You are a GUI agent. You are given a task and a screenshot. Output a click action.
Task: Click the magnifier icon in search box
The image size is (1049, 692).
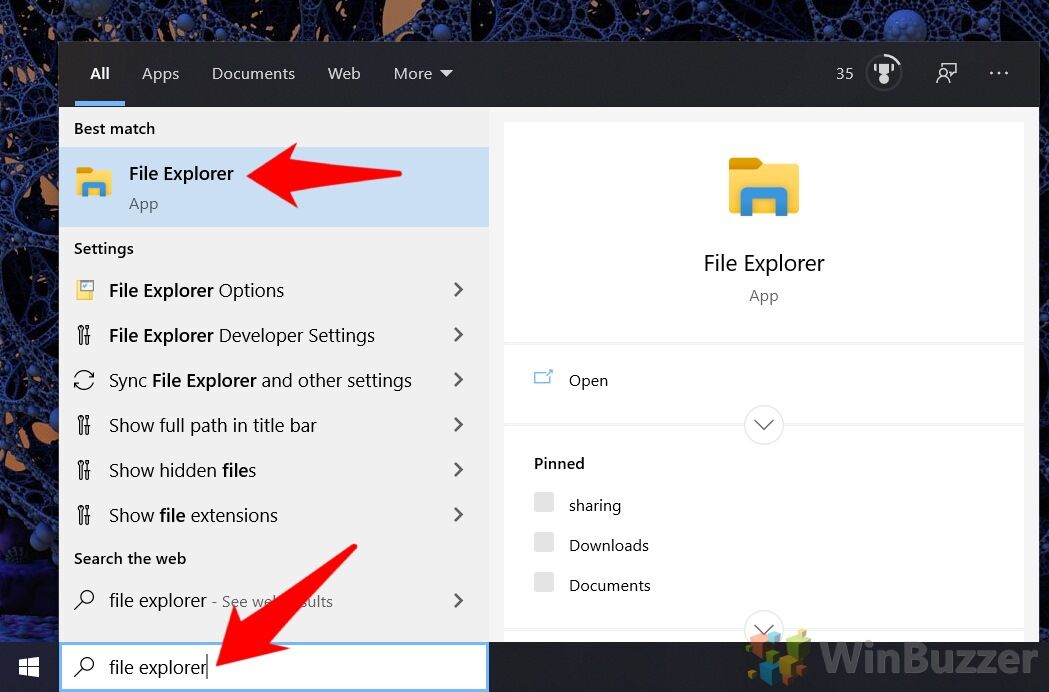[x=86, y=667]
